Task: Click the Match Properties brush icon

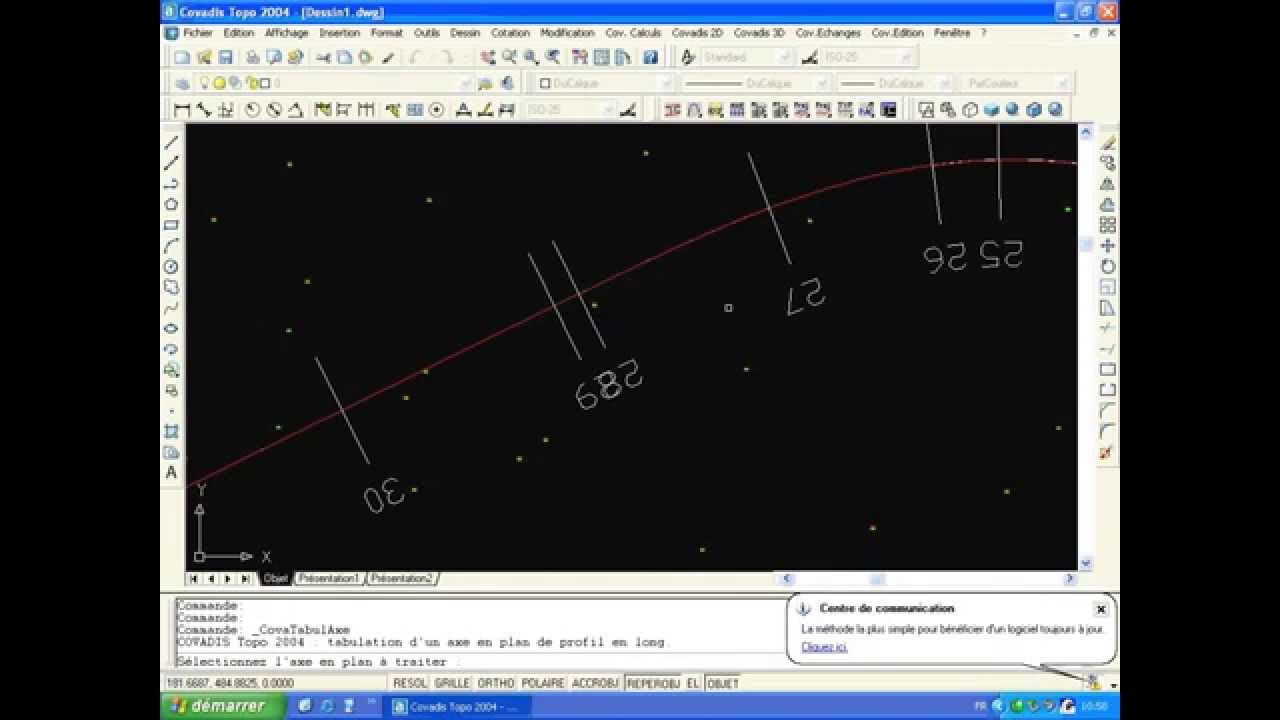Action: click(388, 58)
